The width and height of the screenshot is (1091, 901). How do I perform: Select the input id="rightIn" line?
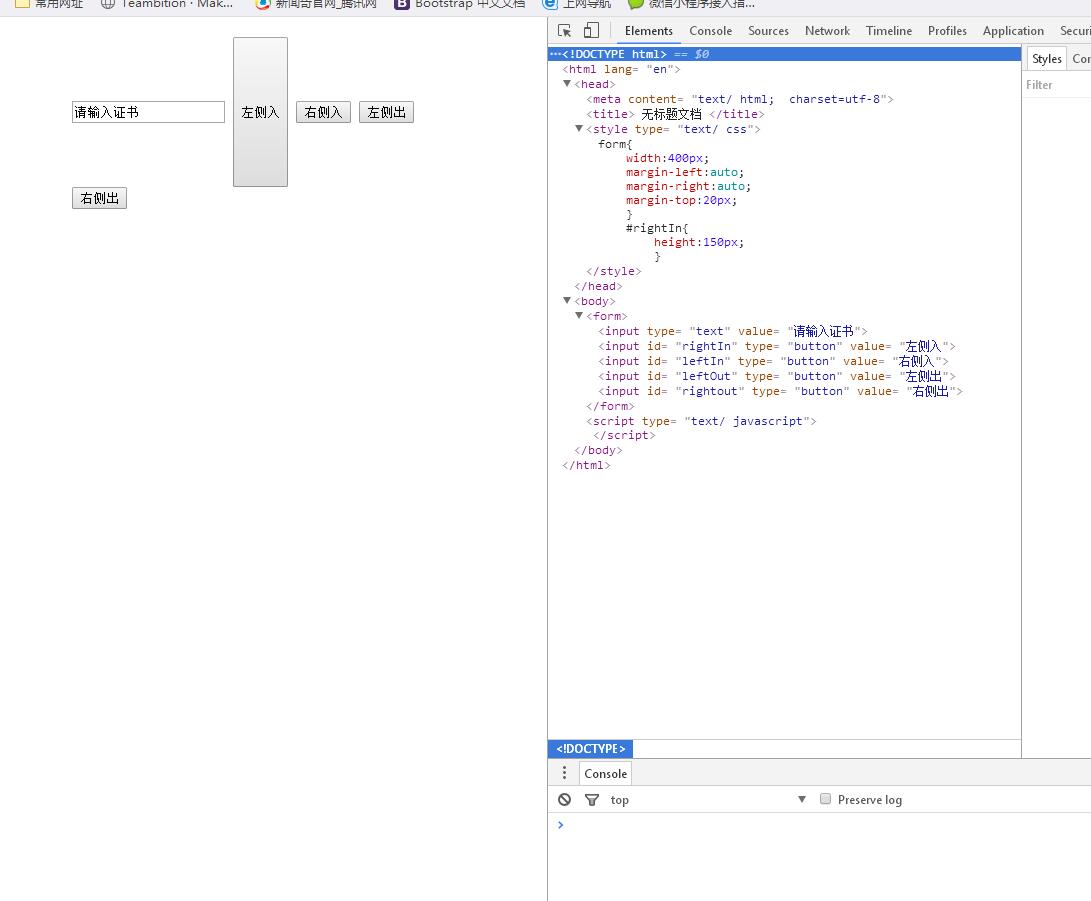point(777,346)
